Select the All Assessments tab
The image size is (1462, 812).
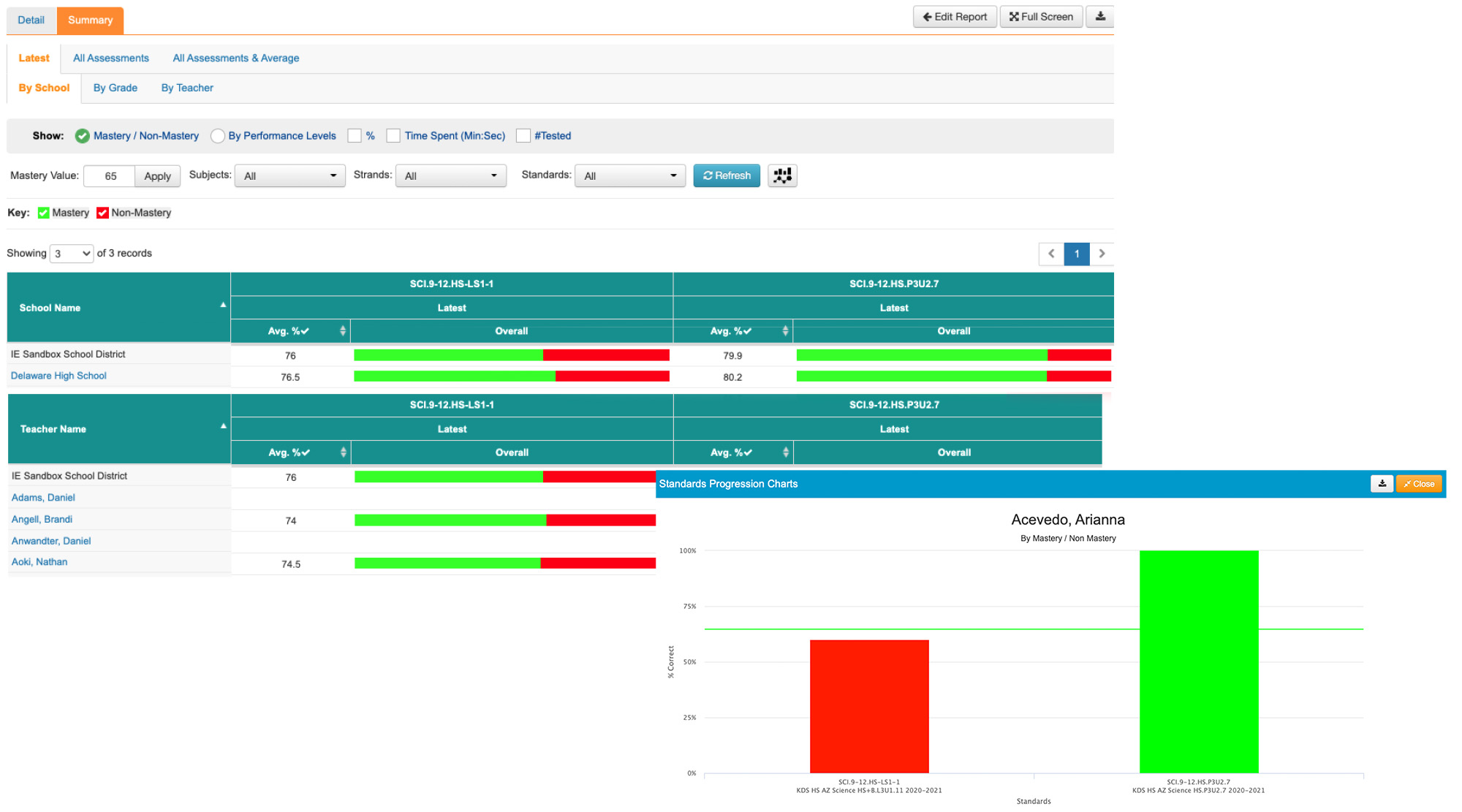tap(111, 58)
